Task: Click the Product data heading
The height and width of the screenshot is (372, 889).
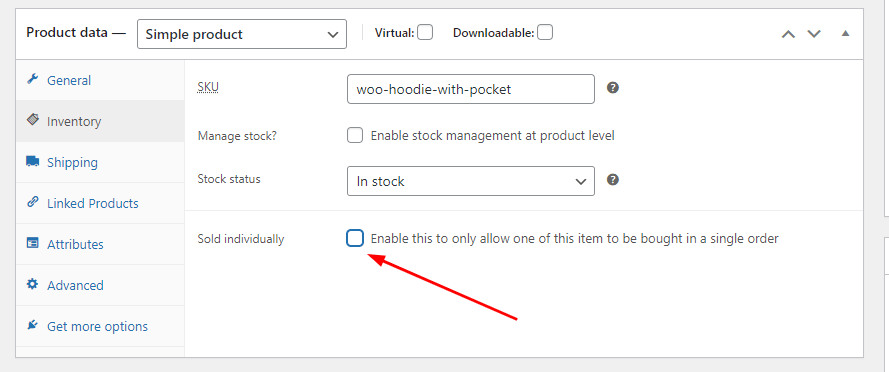Action: tap(75, 32)
